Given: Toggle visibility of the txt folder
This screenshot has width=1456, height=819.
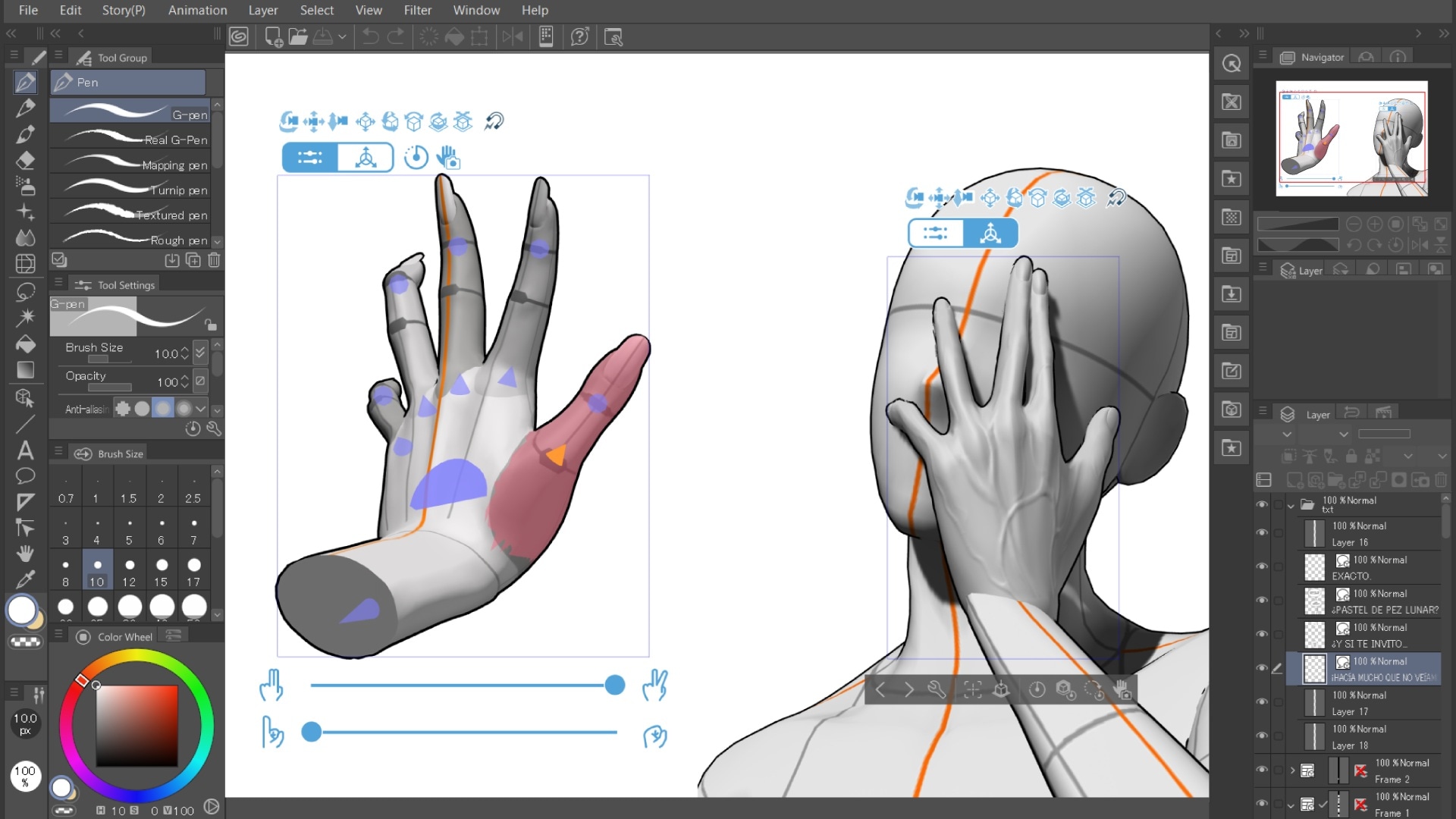Looking at the screenshot, I should click(x=1262, y=504).
